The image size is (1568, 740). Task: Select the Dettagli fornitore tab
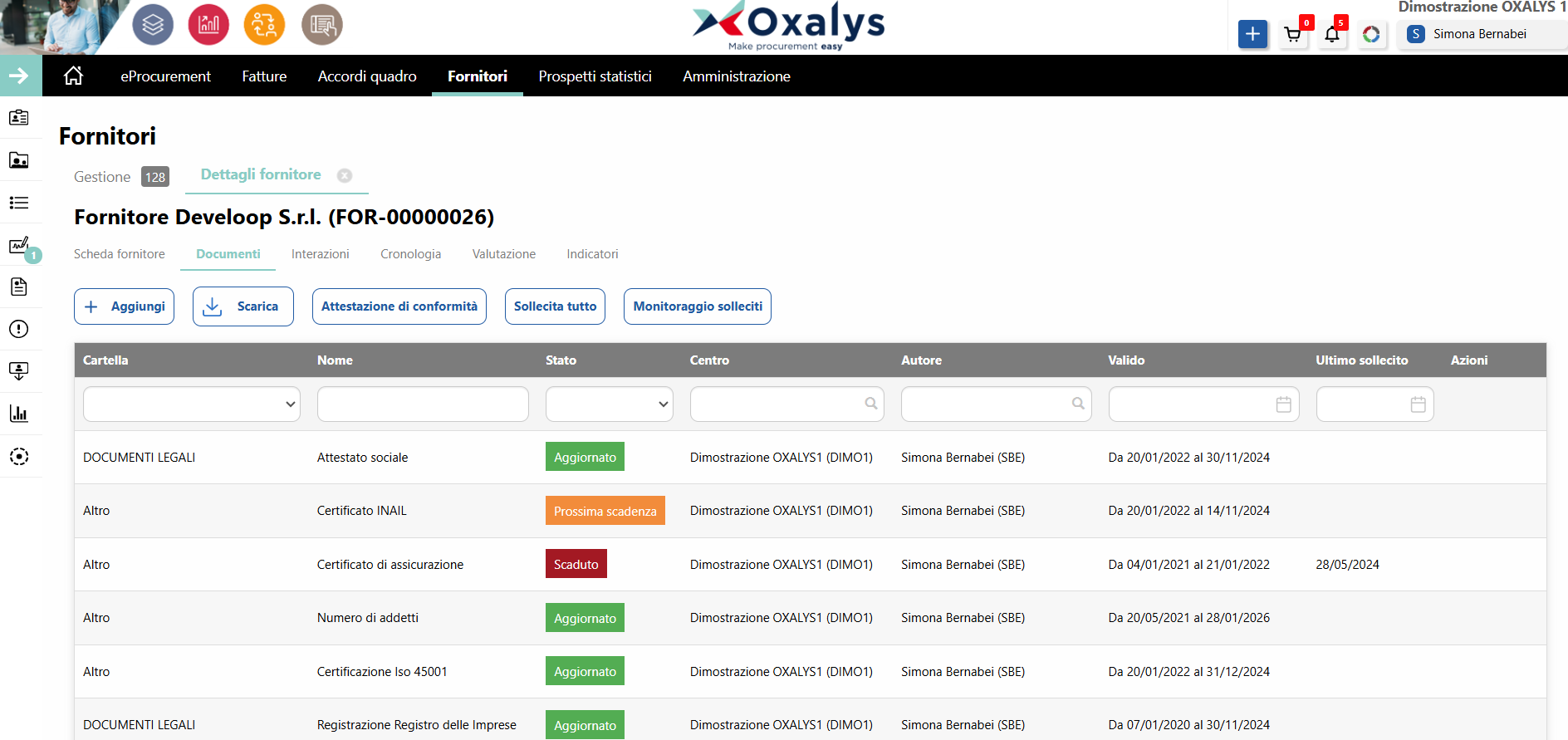point(261,174)
